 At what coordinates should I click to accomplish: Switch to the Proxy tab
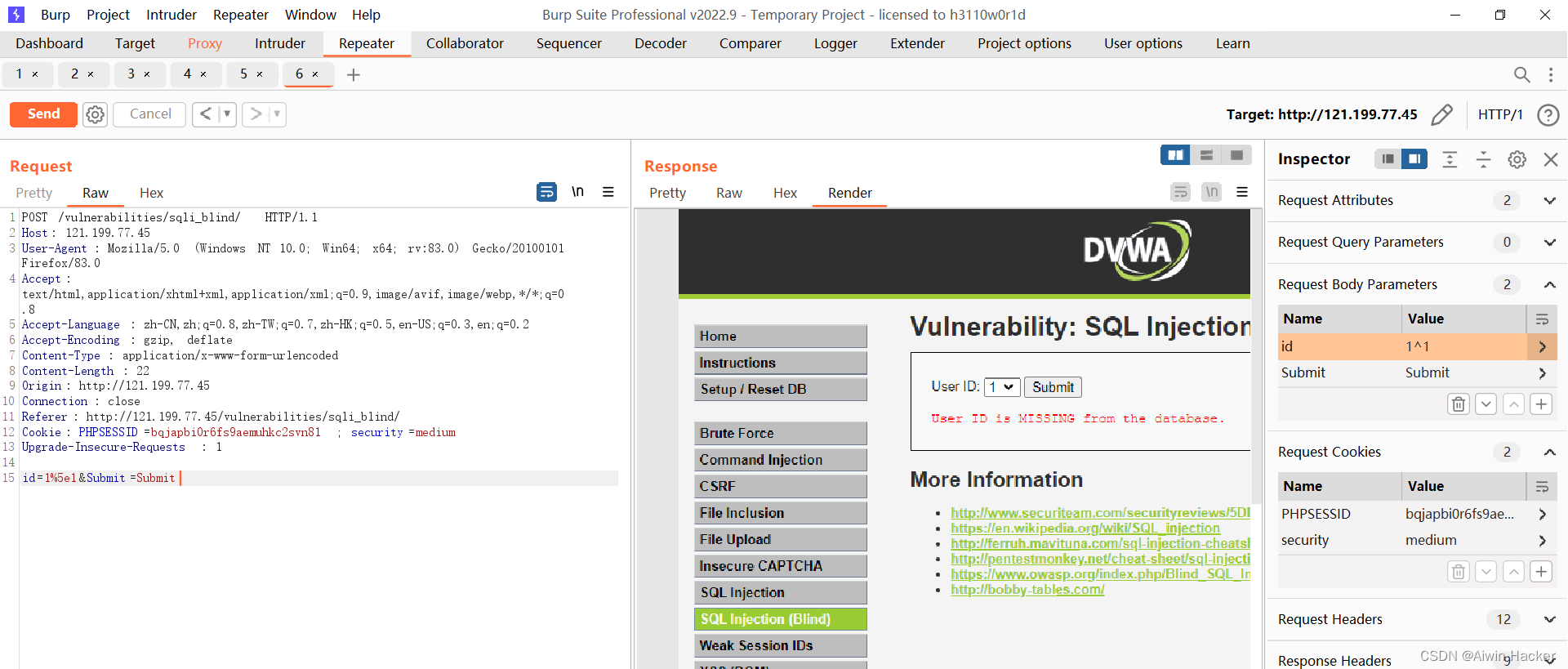(x=205, y=44)
